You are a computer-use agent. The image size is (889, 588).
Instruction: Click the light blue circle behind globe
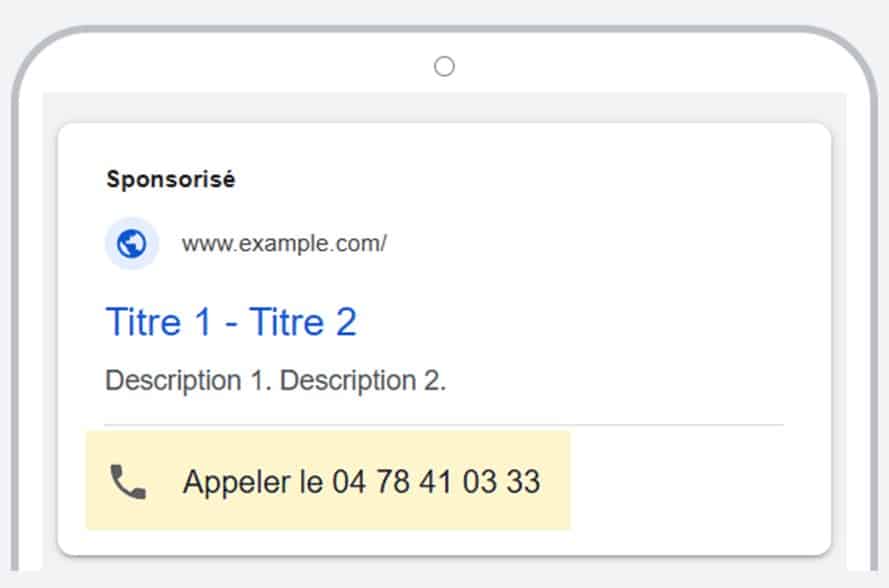[x=132, y=244]
